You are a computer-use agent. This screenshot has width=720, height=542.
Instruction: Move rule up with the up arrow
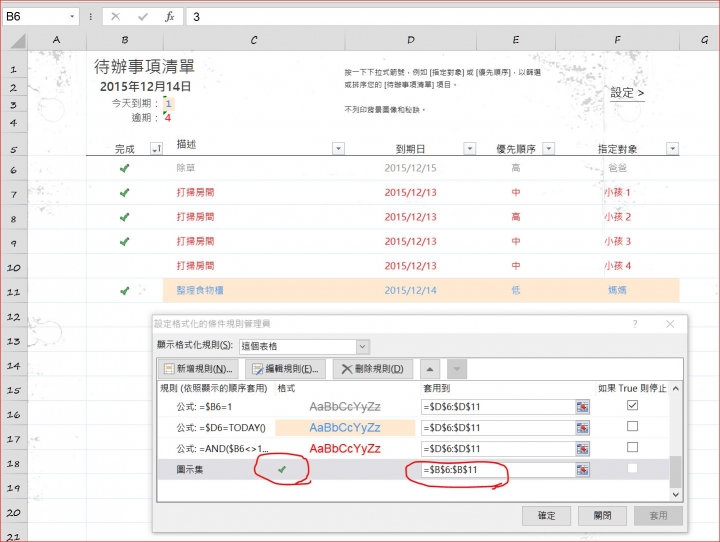431,369
